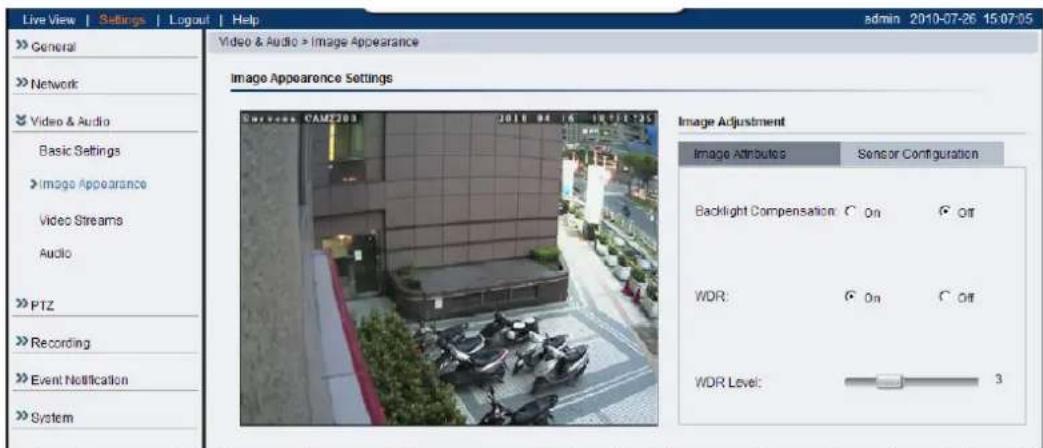Set Backlight Compensation to Off
The image size is (1043, 448).
coord(943,211)
